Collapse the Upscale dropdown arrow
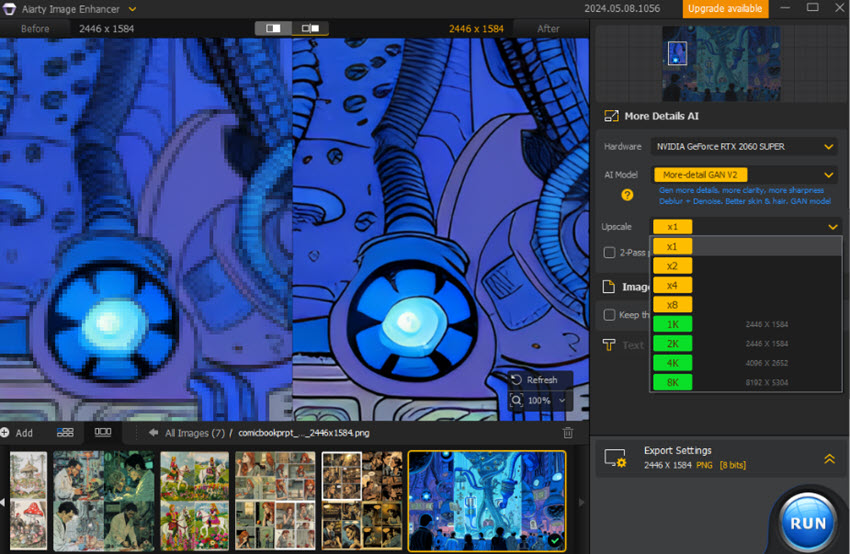Image resolution: width=850 pixels, height=554 pixels. [x=833, y=227]
